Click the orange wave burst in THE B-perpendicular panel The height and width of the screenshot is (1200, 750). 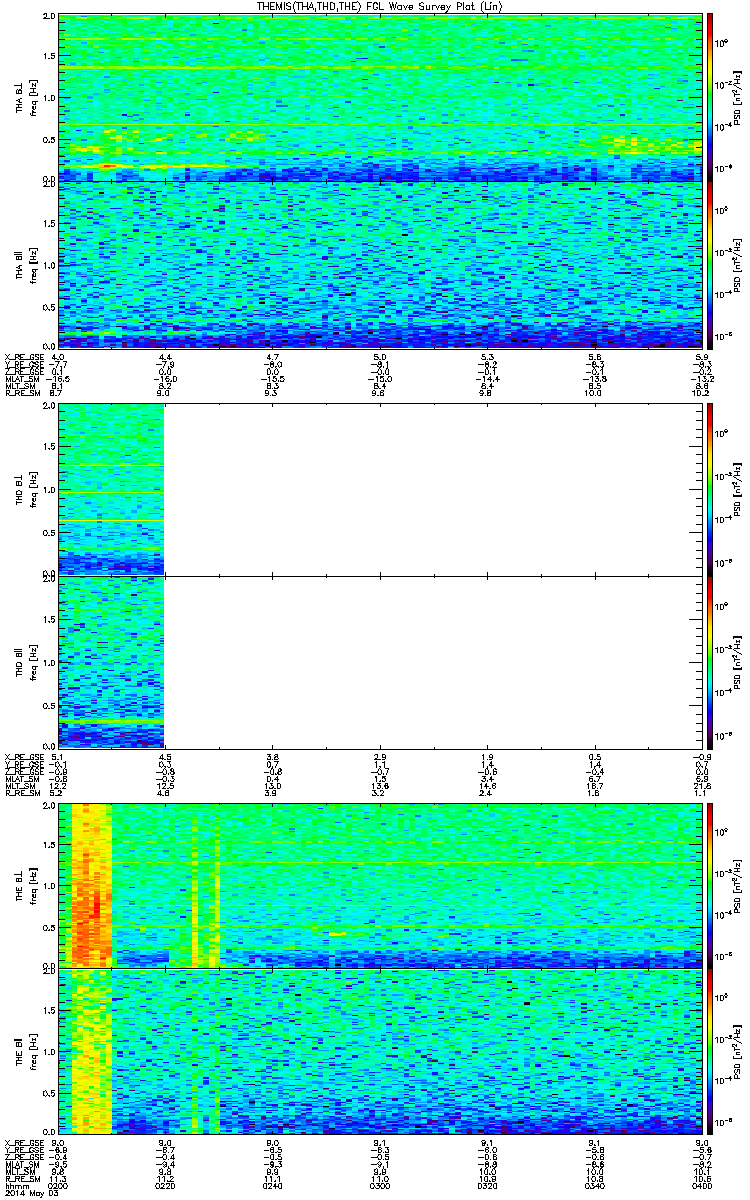coord(90,885)
